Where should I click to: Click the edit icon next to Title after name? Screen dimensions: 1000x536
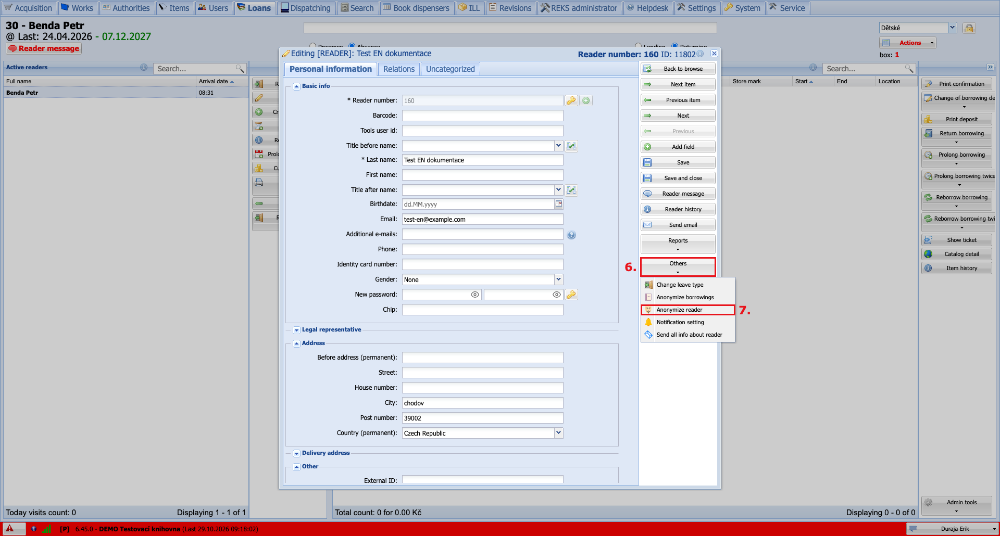coord(571,190)
